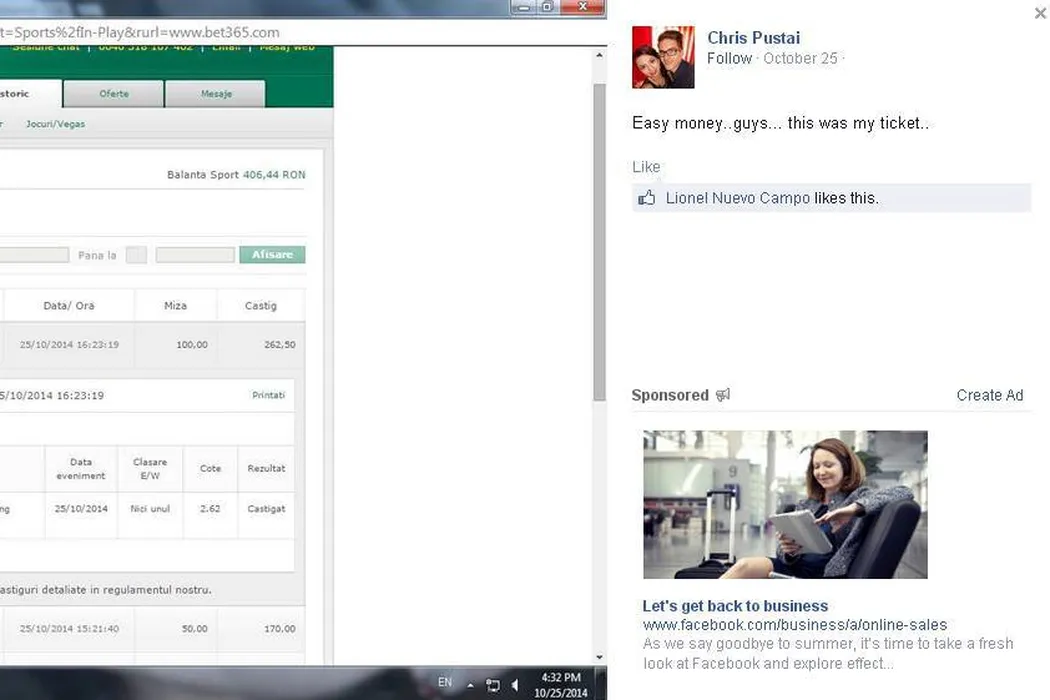Click the 'Pana la' end date input field
This screenshot has width=1050, height=700.
[x=195, y=255]
